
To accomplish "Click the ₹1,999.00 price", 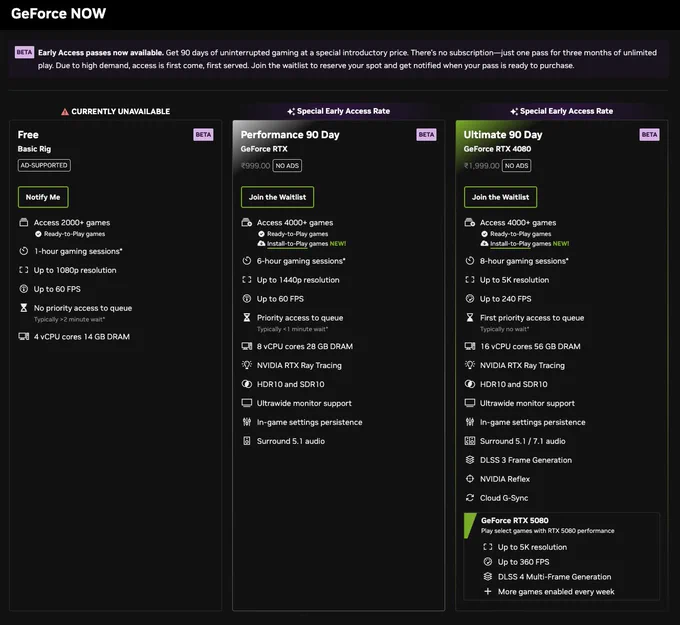I will pos(481,166).
